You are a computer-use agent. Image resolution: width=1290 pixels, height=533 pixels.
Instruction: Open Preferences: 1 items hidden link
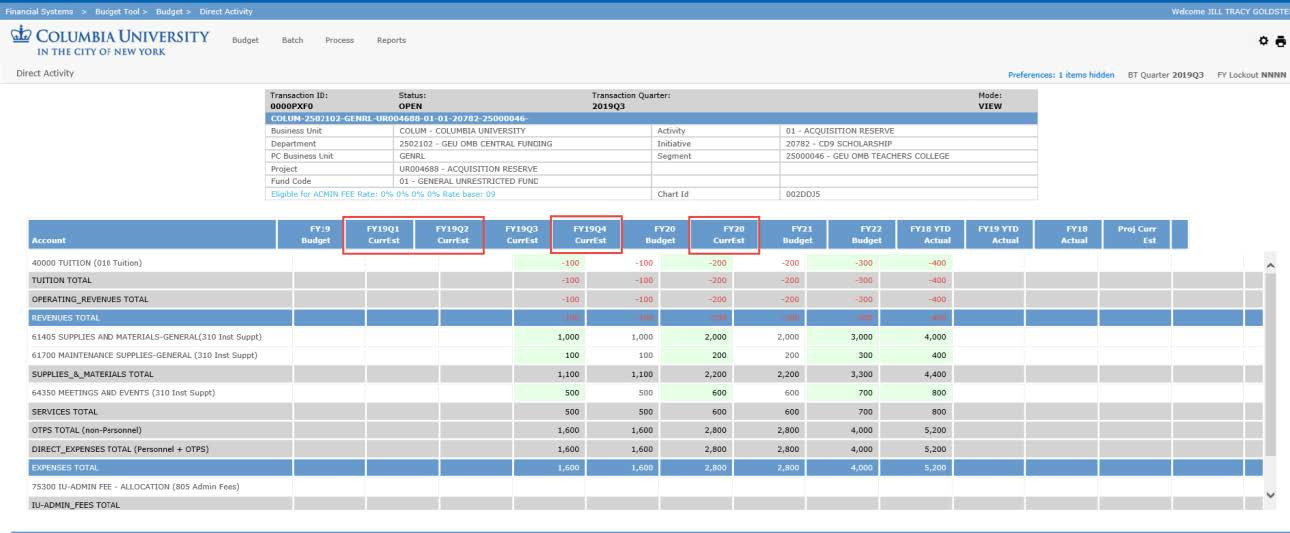1061,75
